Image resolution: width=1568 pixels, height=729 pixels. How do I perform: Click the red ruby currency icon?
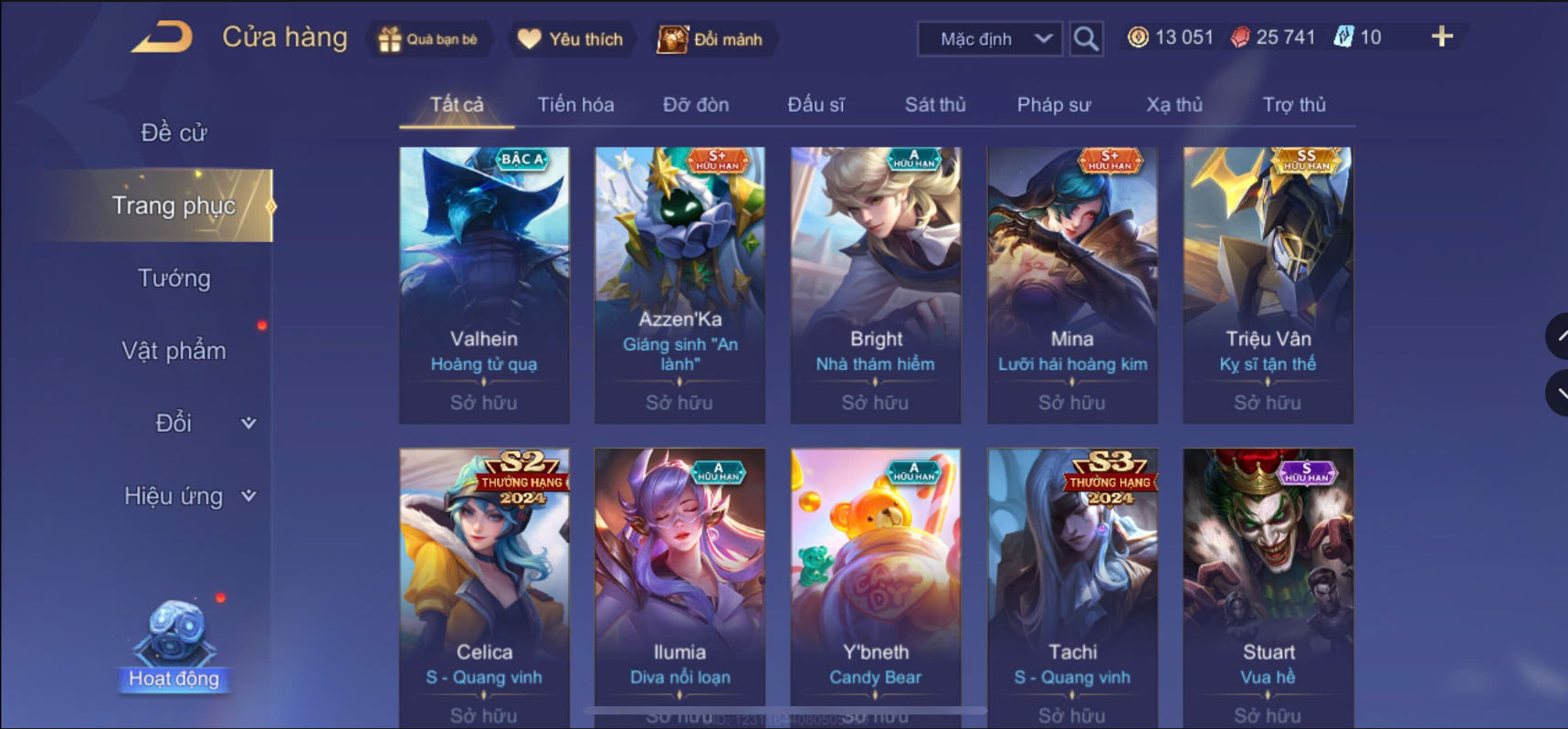pyautogui.click(x=1240, y=37)
